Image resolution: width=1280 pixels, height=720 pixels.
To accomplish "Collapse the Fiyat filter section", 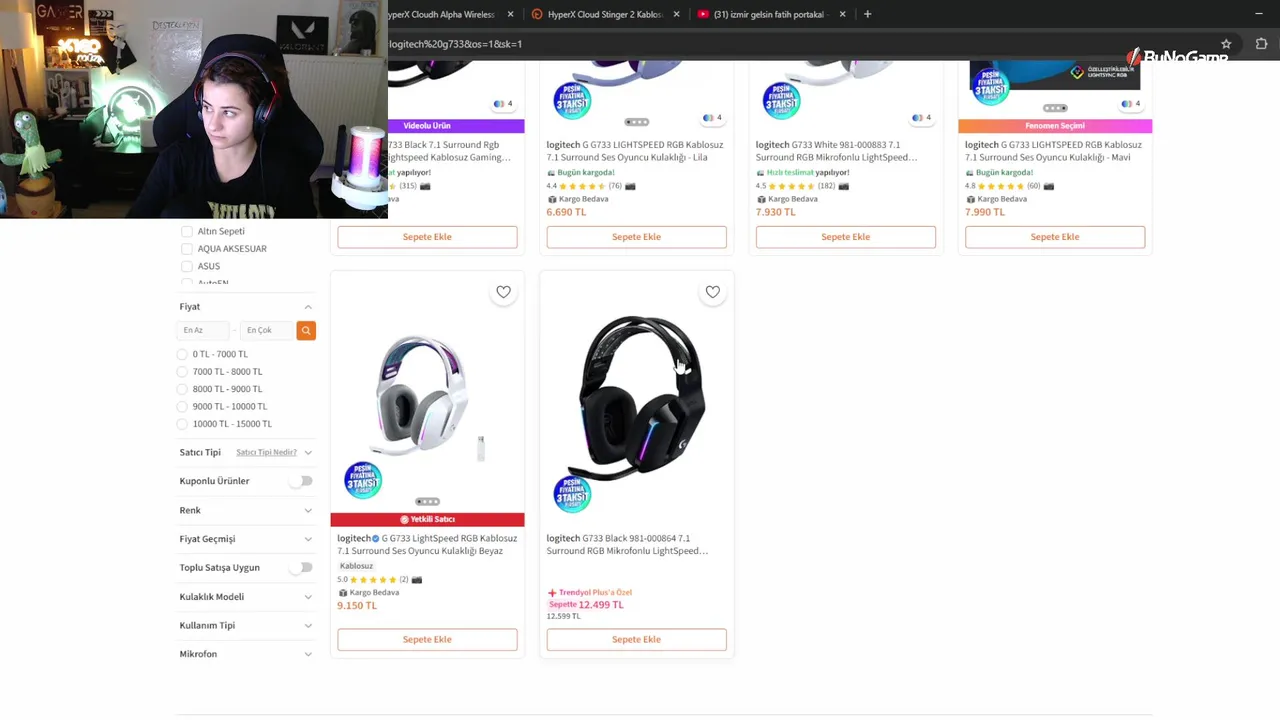I will click(308, 307).
